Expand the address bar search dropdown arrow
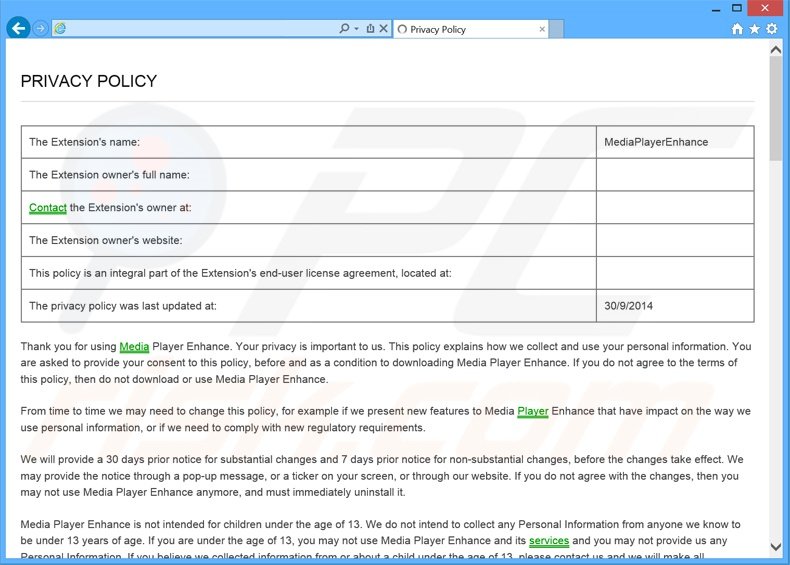 (x=356, y=29)
